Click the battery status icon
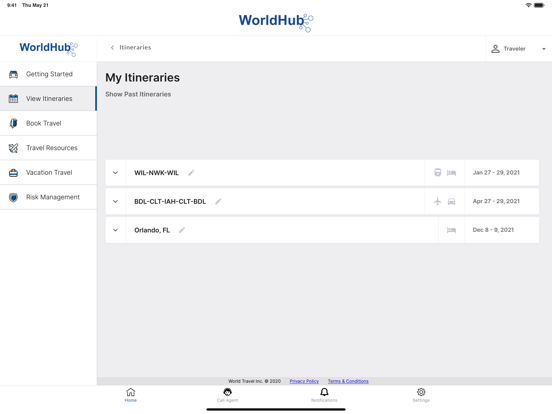Viewport: 552px width, 414px height. click(539, 5)
